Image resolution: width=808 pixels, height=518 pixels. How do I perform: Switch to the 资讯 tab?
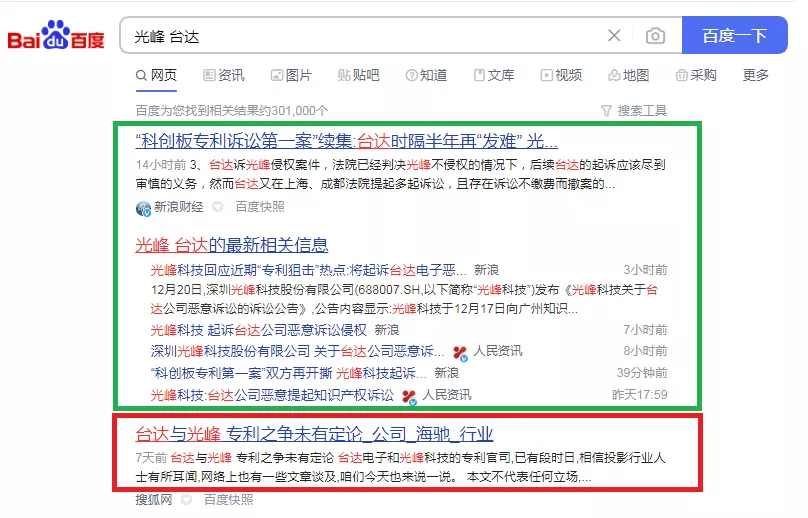224,75
